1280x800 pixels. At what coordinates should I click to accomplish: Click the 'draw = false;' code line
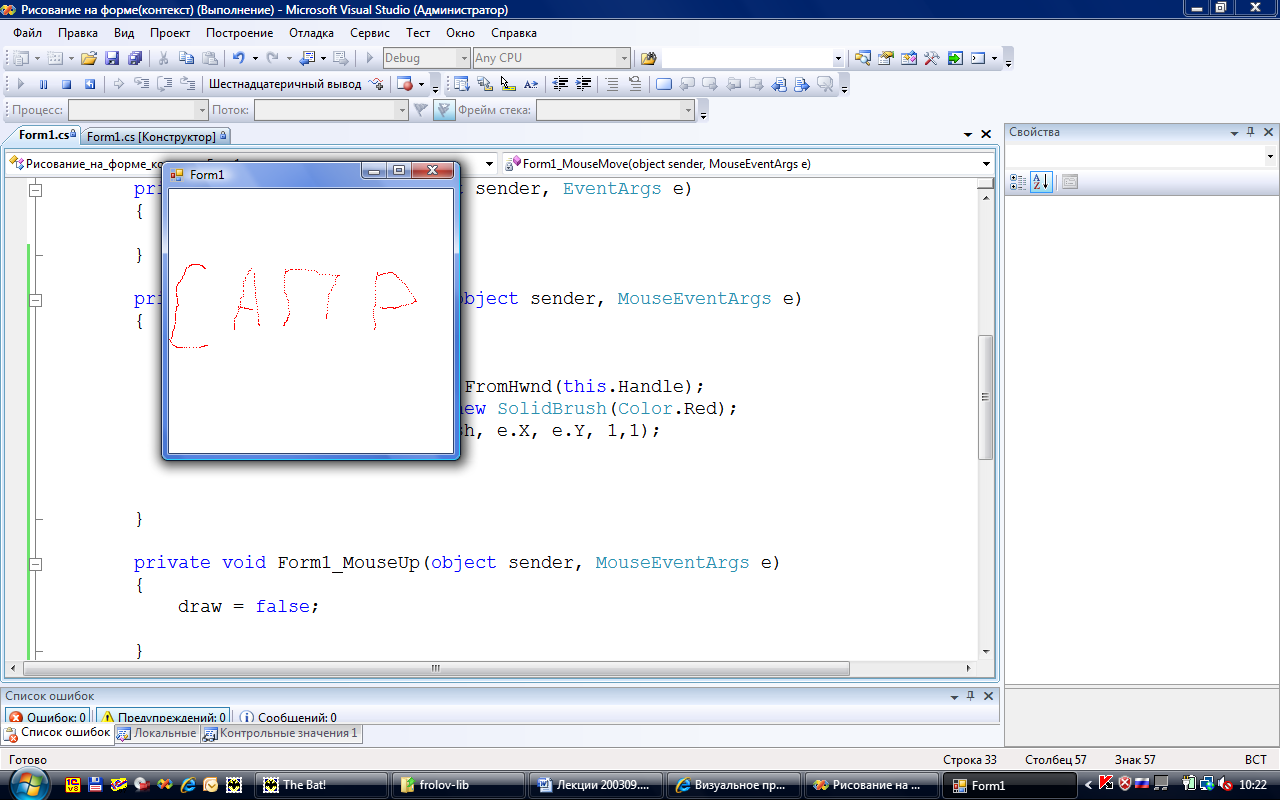[248, 606]
